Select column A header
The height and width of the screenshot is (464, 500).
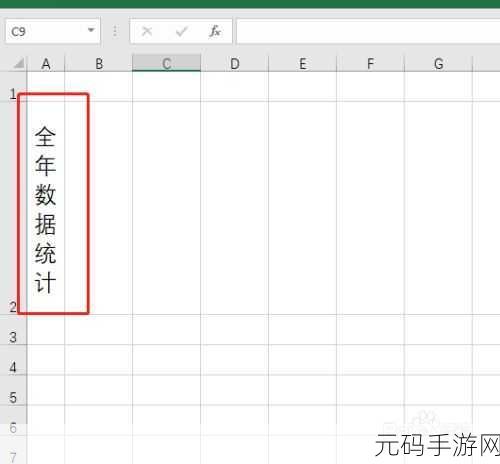(x=46, y=63)
